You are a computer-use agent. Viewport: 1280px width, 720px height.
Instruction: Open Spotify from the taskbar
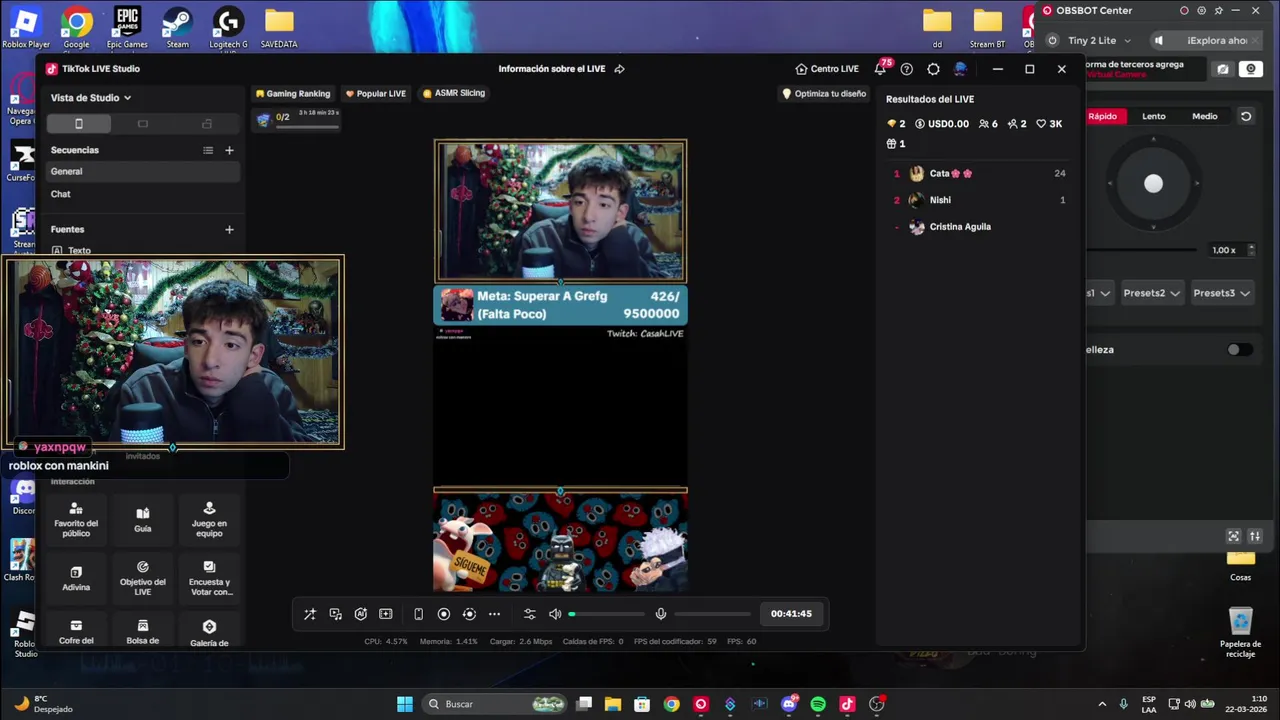point(818,704)
